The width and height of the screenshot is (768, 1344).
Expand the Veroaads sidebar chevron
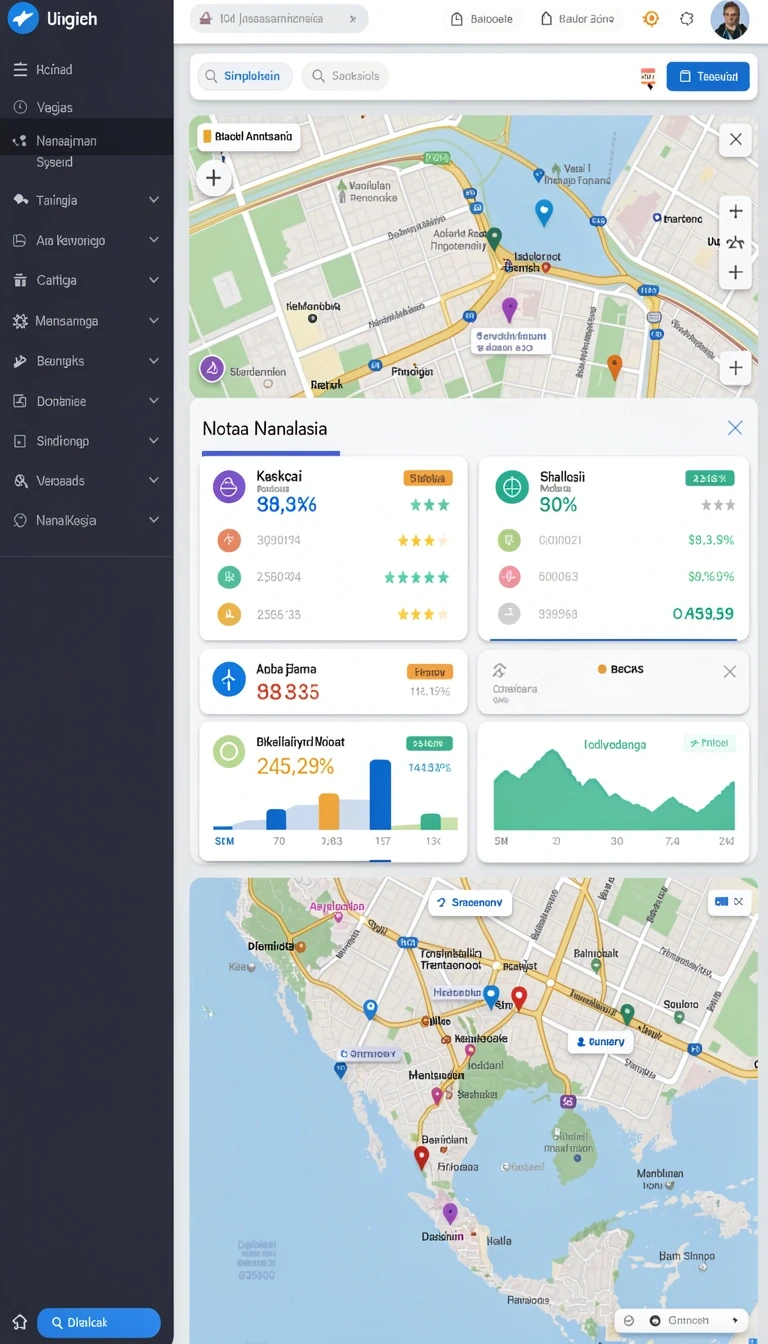[x=154, y=481]
